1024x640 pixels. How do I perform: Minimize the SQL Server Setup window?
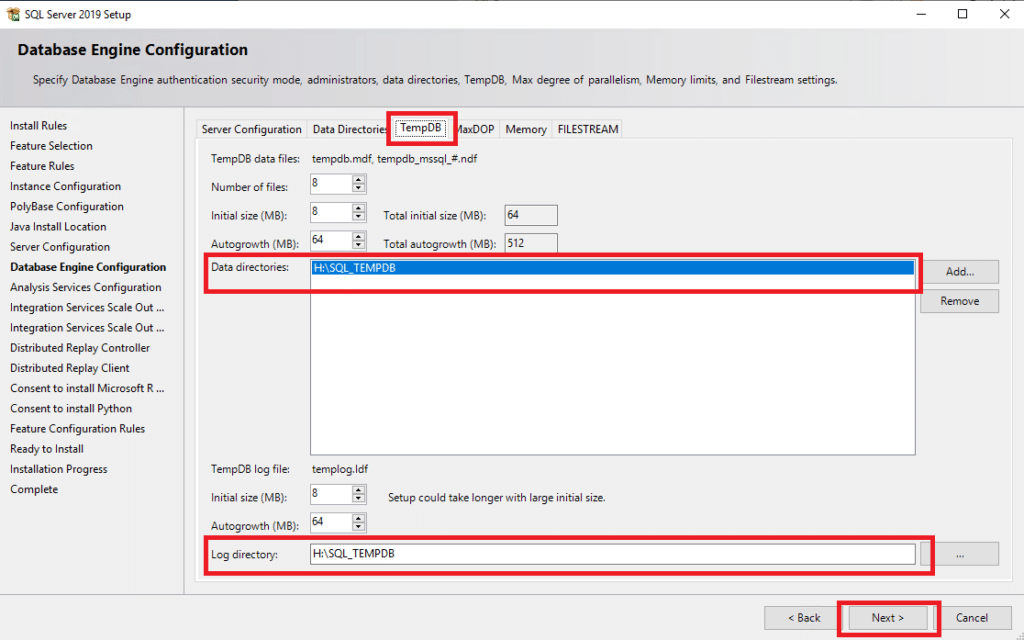click(921, 14)
